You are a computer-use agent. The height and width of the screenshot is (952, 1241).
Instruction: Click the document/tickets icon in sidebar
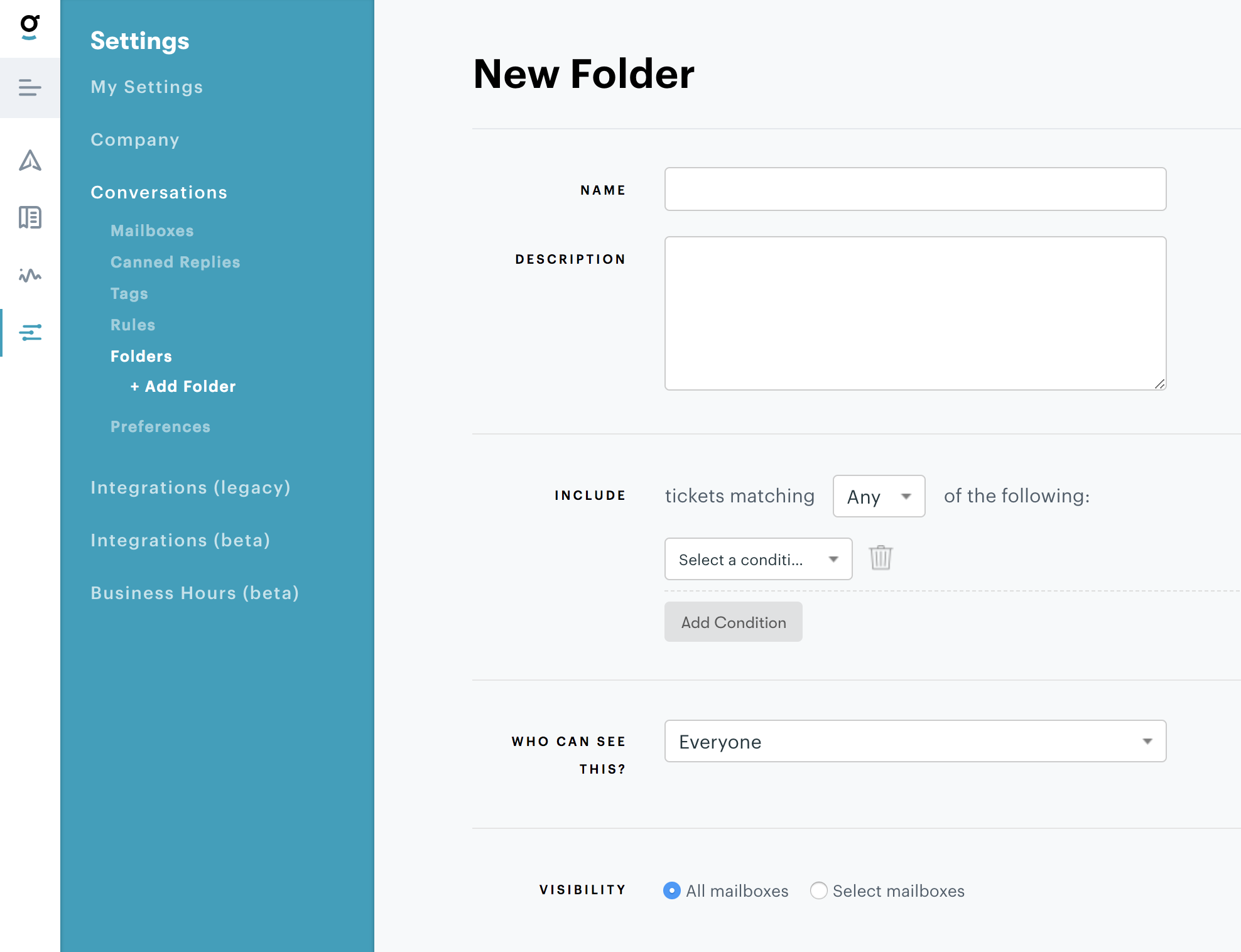coord(30,217)
